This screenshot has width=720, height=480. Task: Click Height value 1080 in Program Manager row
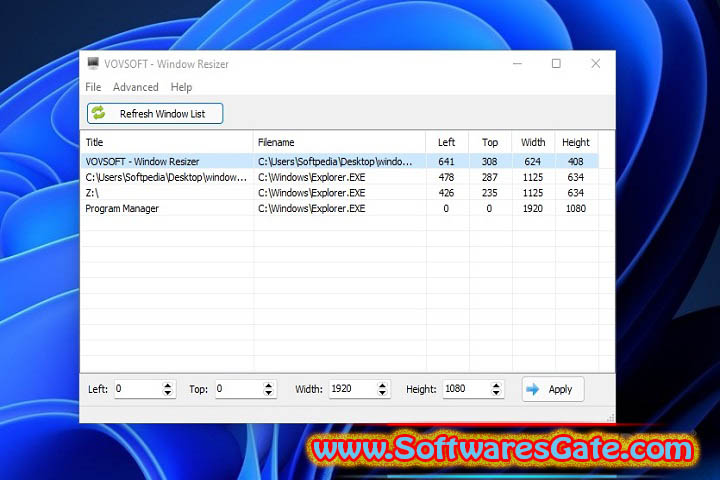coord(576,209)
